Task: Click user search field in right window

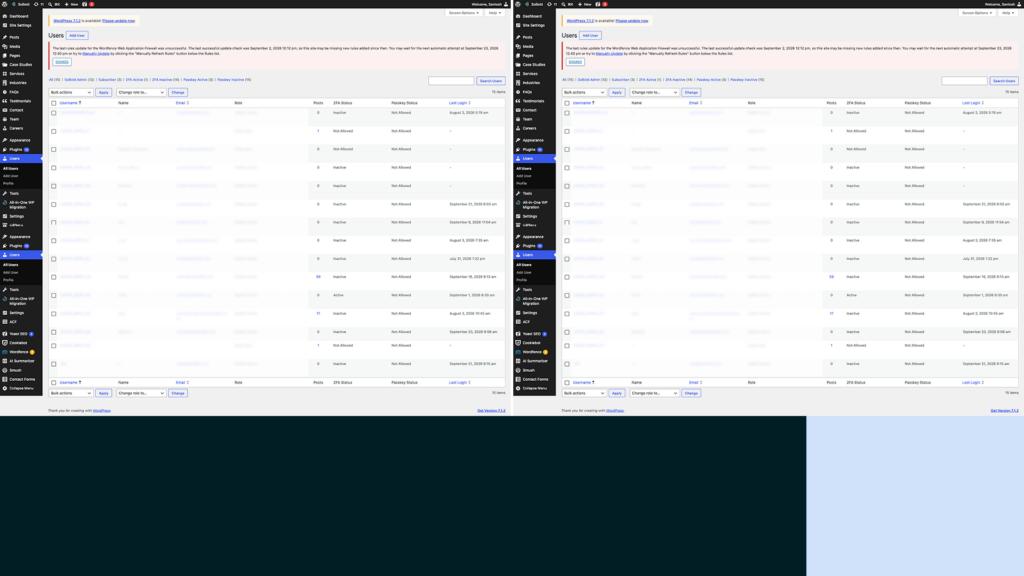Action: pyautogui.click(x=964, y=81)
